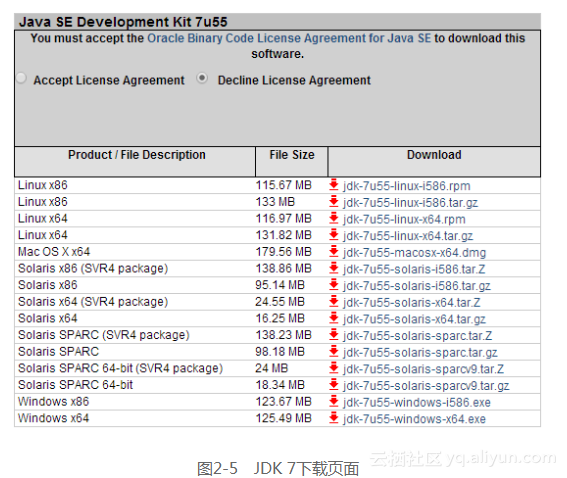Open the jdk-7u55-windows-i586.exe download link

[x=417, y=402]
